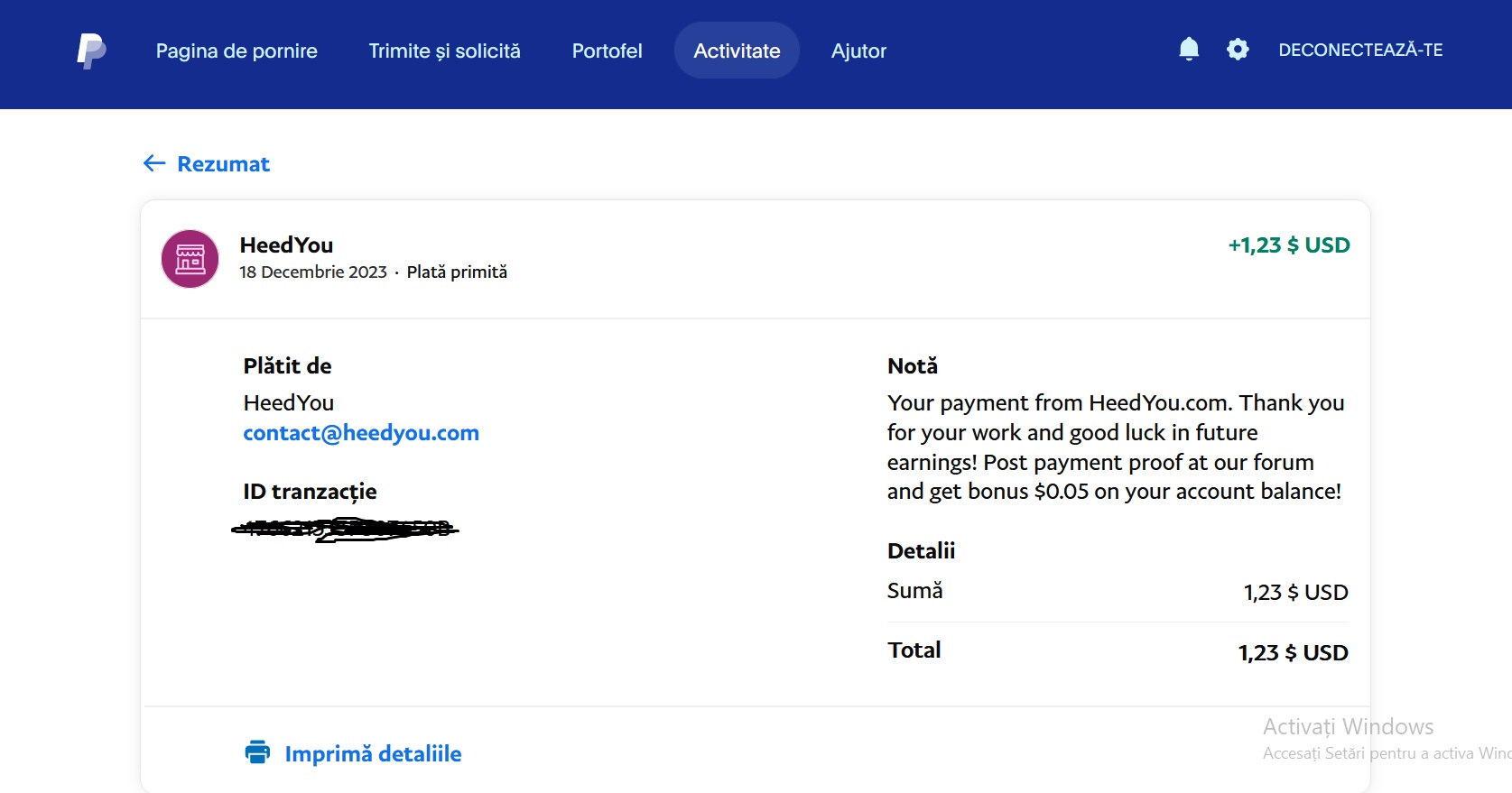Open the Ajutor menu item
The width and height of the screenshot is (1512, 793).
[858, 51]
